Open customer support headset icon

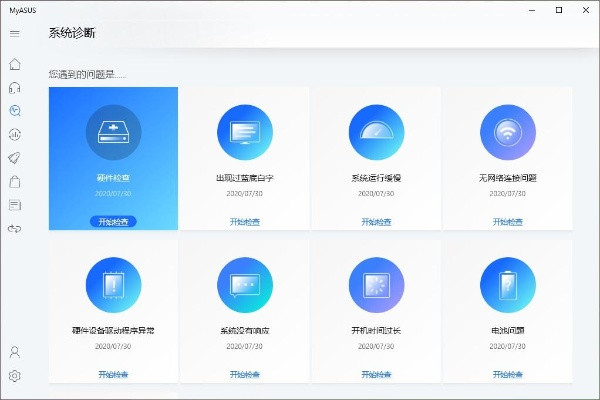[15, 88]
